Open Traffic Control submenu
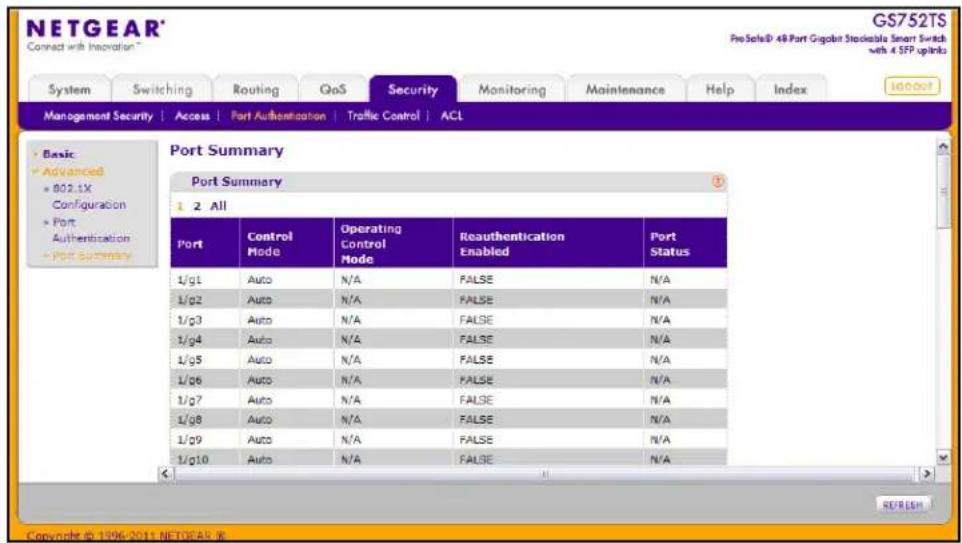This screenshot has width=962, height=543. [383, 115]
